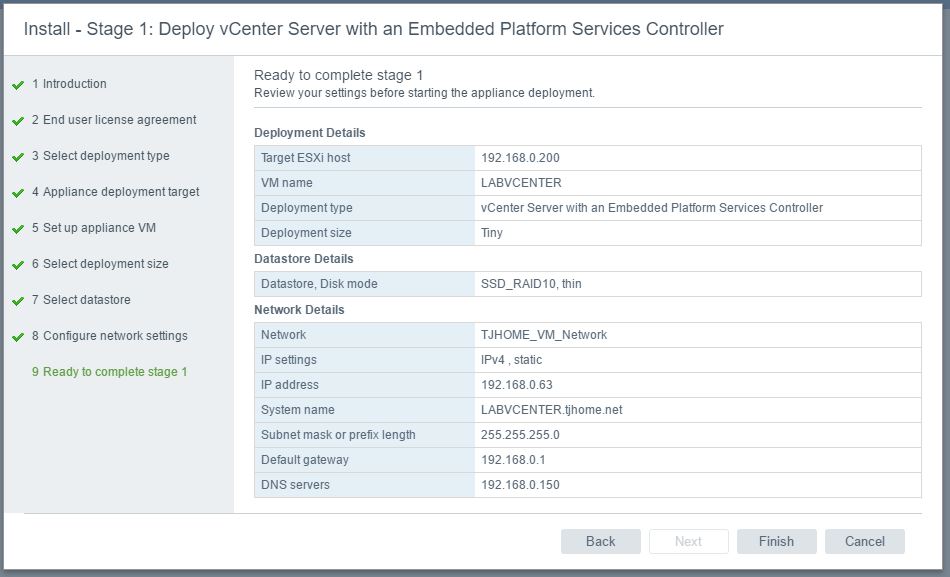
Task: Click the Deployment size label cell
Action: pyautogui.click(x=365, y=233)
